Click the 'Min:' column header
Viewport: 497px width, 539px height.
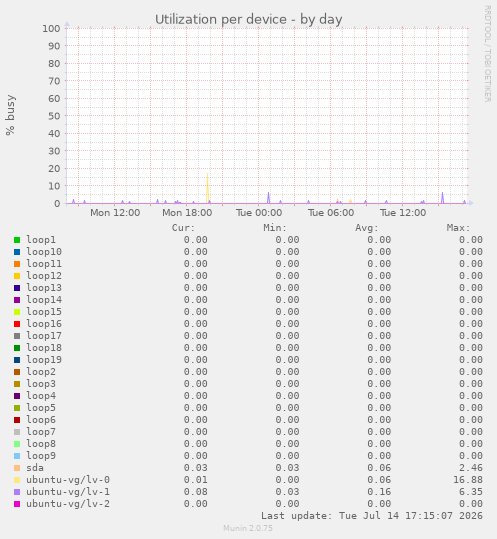[275, 228]
